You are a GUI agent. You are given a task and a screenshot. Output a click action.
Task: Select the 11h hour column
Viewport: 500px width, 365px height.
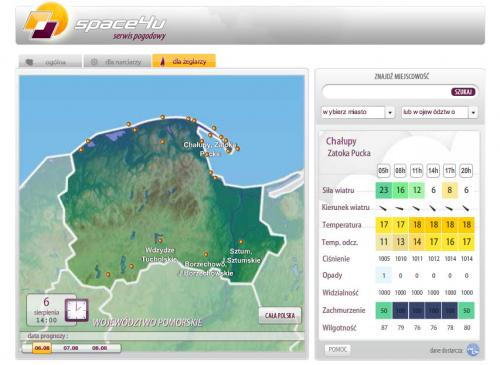(x=417, y=171)
